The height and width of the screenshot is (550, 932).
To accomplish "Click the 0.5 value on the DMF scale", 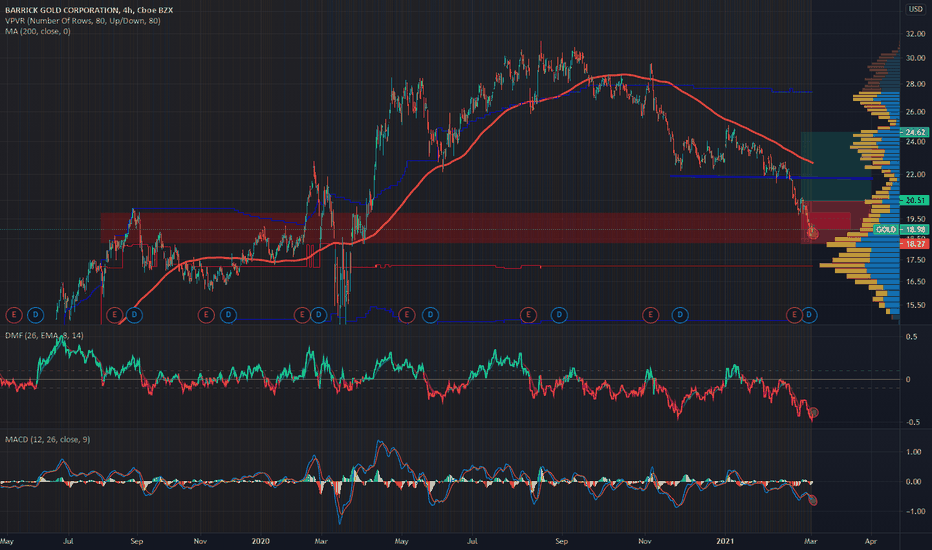I will pos(911,337).
